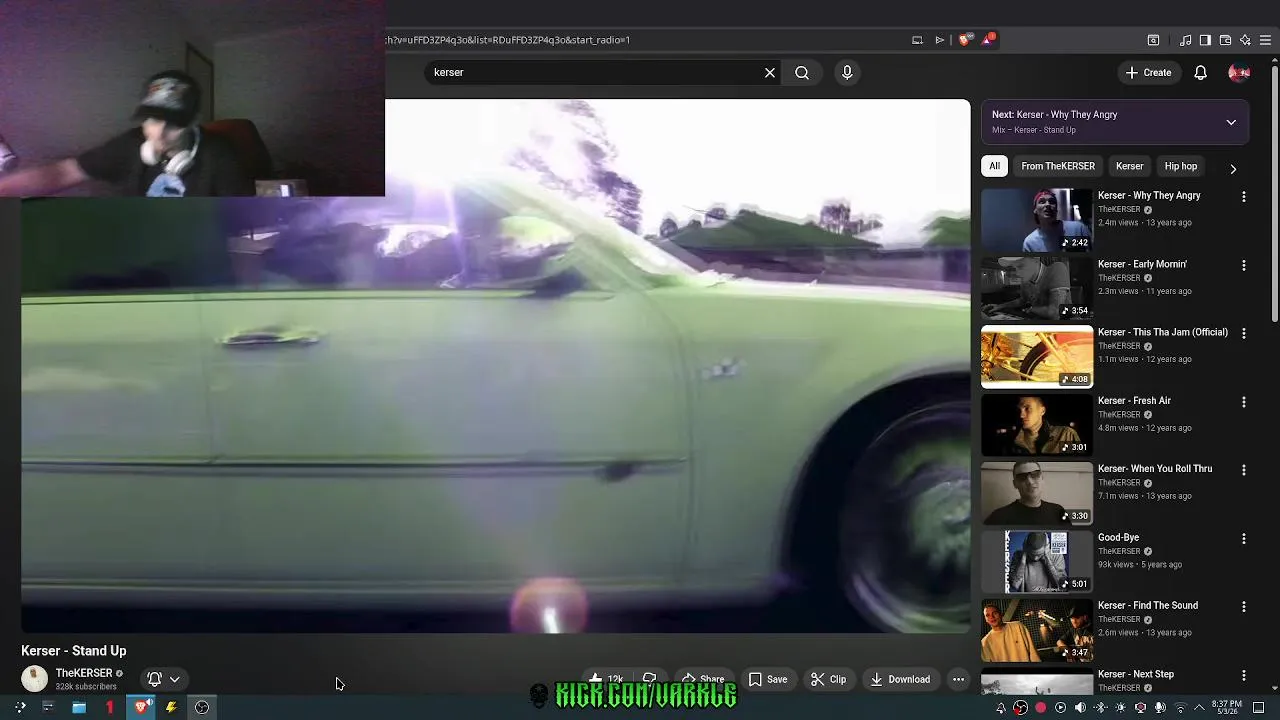1280x720 pixels.
Task: Open Brave Rewards triangle icon
Action: 988,40
